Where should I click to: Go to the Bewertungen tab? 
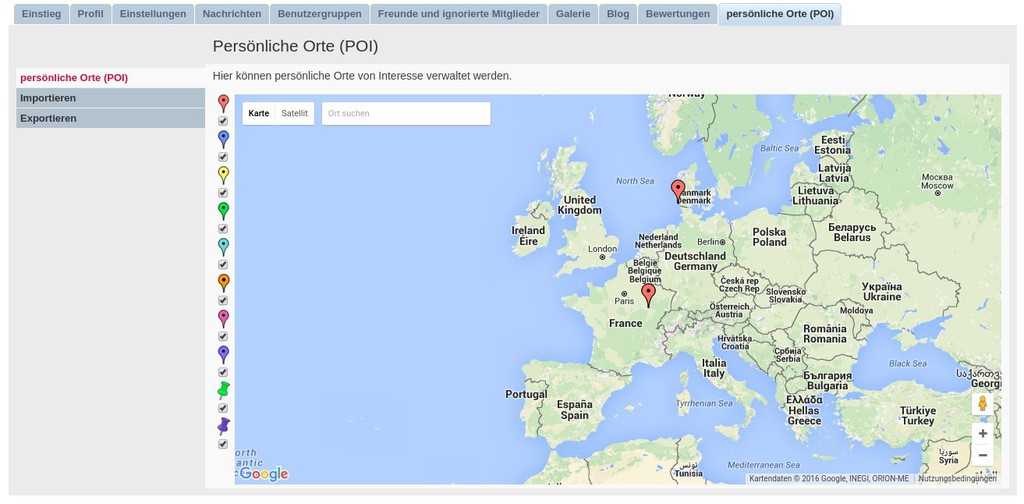tap(677, 14)
